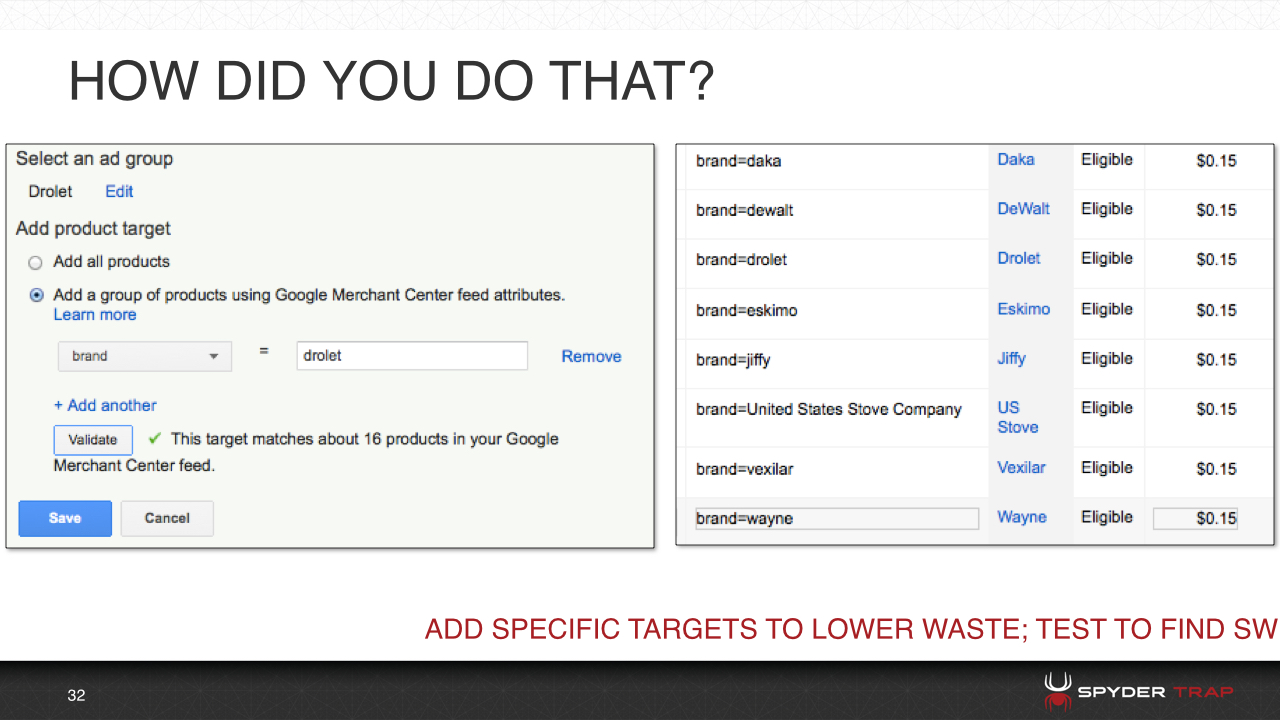Viewport: 1280px width, 720px height.
Task: Click the drolet value input field
Action: 412,356
